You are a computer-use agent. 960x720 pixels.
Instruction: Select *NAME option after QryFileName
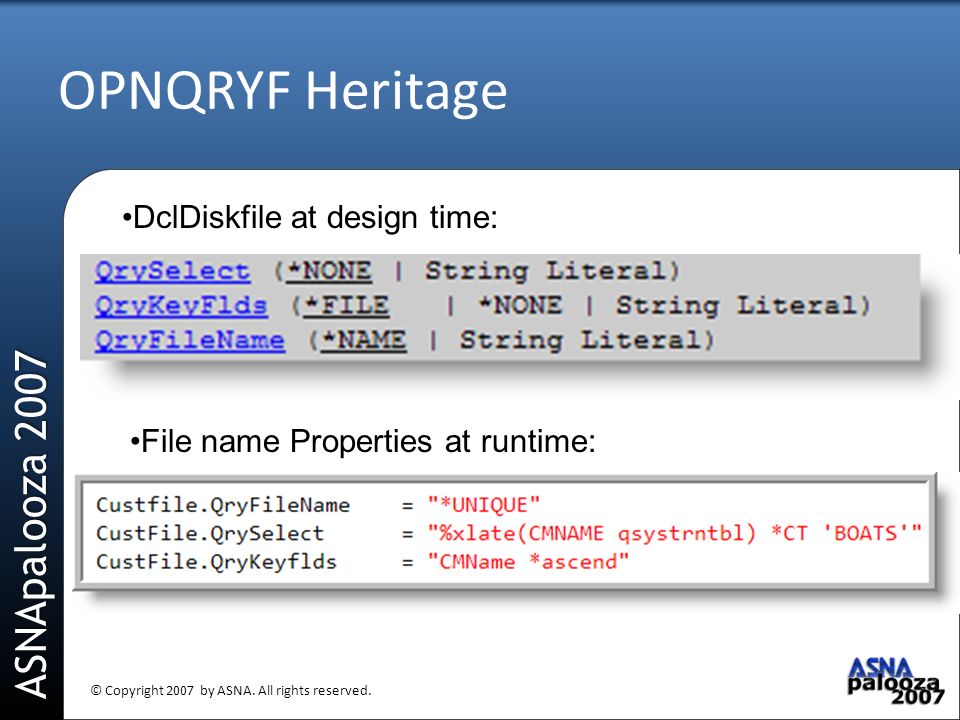coord(364,340)
